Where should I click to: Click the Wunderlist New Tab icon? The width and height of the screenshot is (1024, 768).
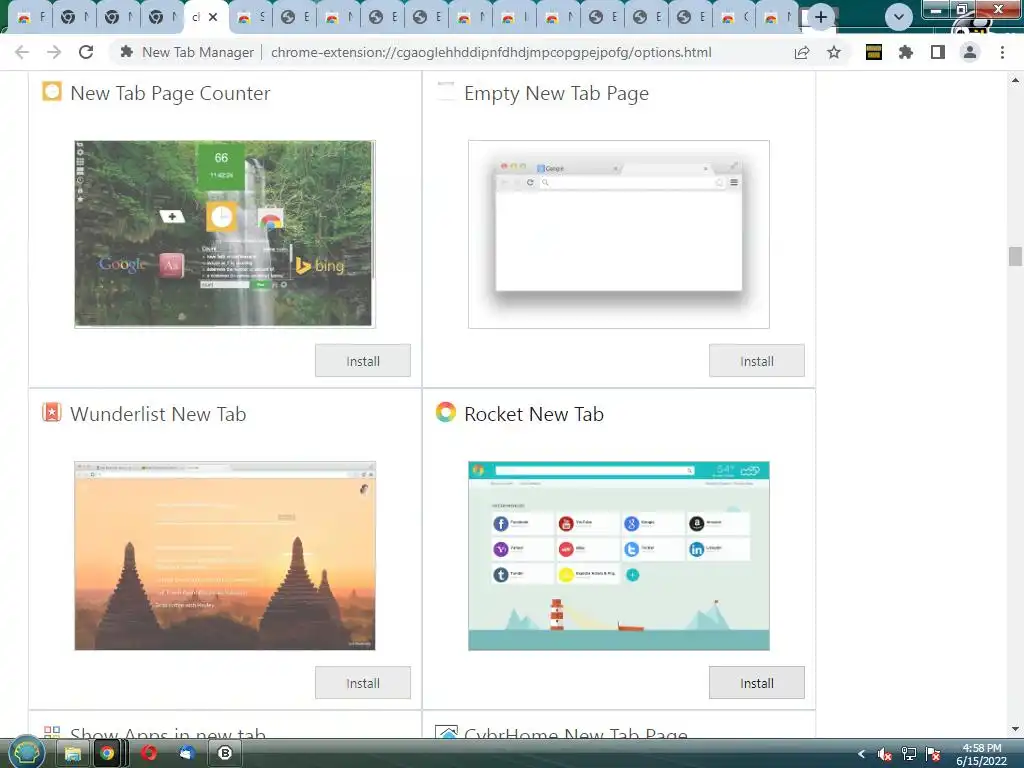[x=52, y=412]
